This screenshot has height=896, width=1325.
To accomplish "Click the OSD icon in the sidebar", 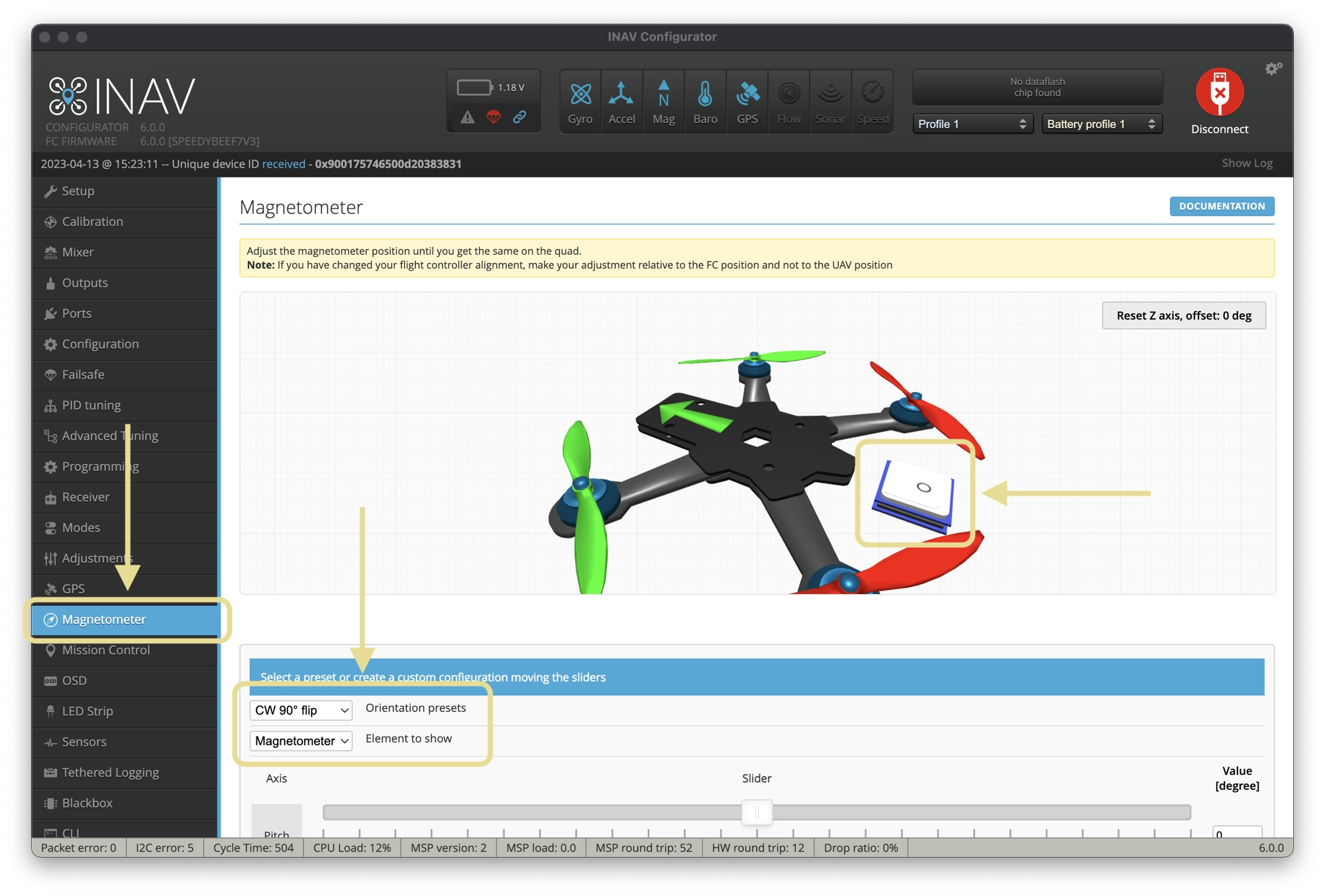I will pyautogui.click(x=50, y=681).
